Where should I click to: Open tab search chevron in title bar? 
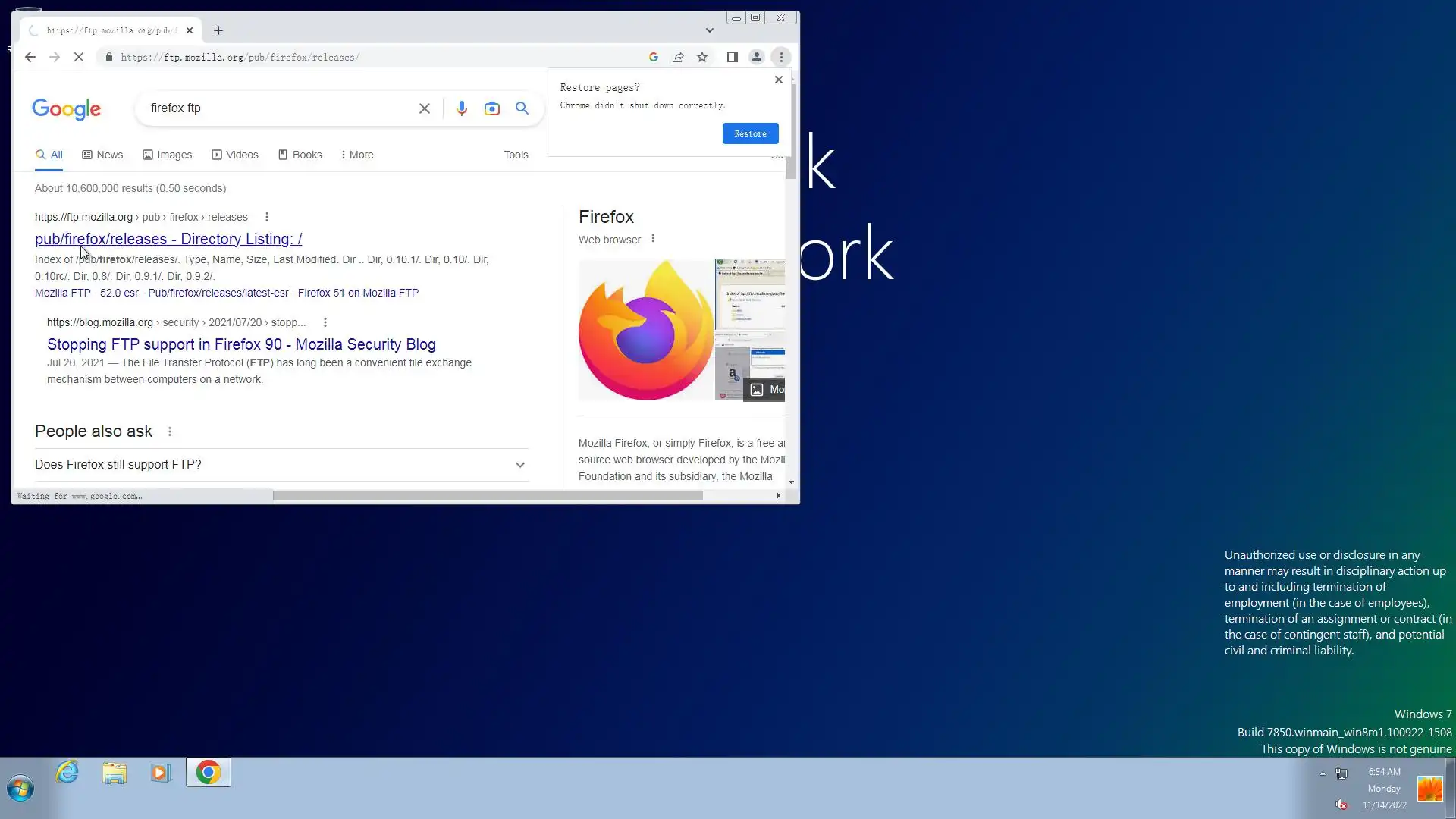pos(709,30)
